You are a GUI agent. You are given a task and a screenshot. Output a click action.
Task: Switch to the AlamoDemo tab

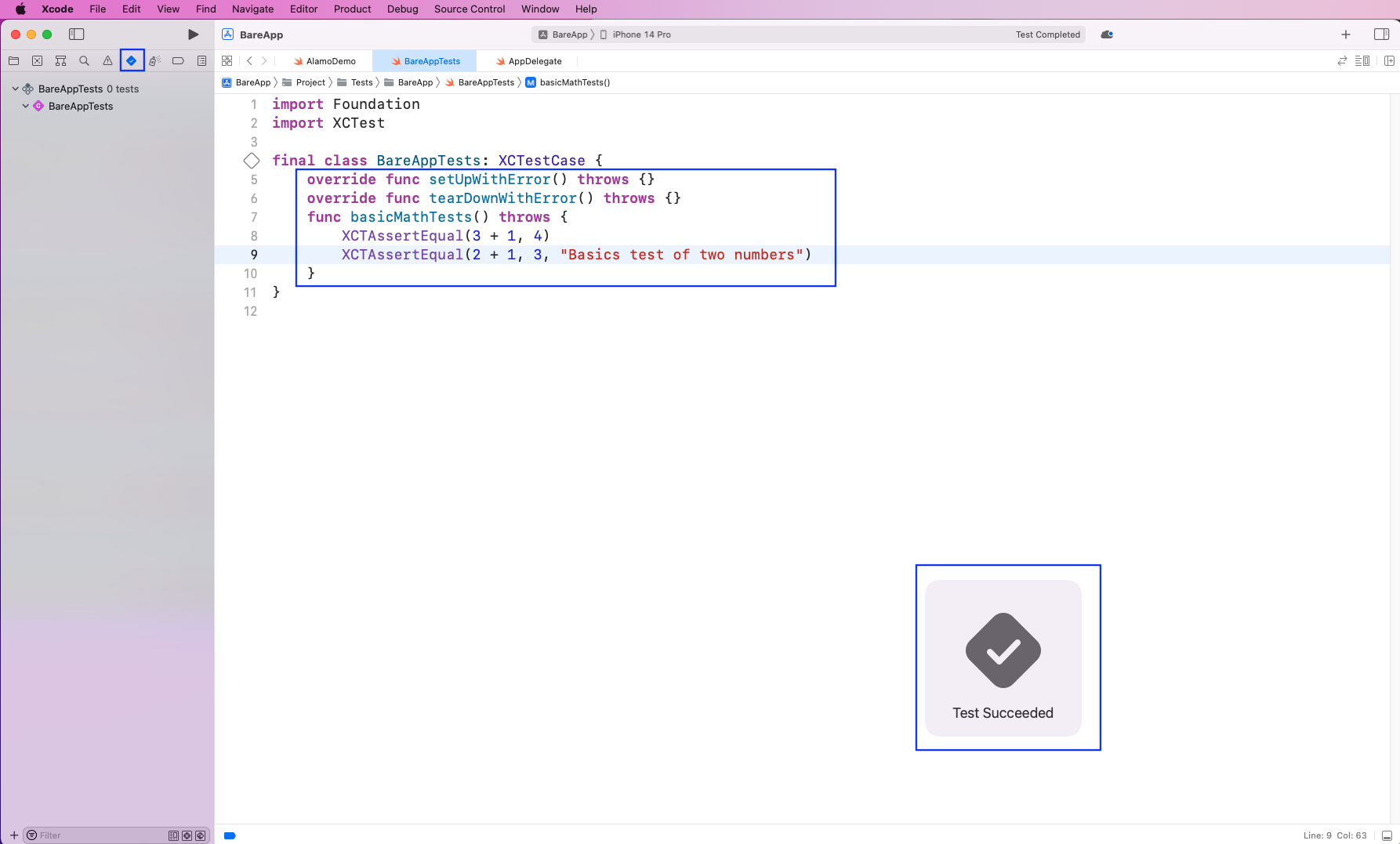pyautogui.click(x=325, y=61)
